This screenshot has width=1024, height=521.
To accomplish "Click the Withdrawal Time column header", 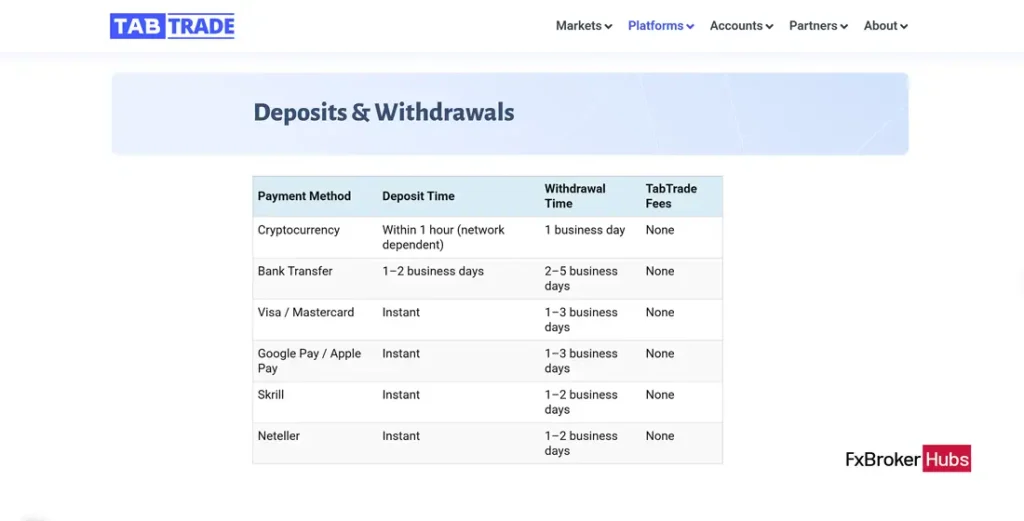I will tap(575, 196).
